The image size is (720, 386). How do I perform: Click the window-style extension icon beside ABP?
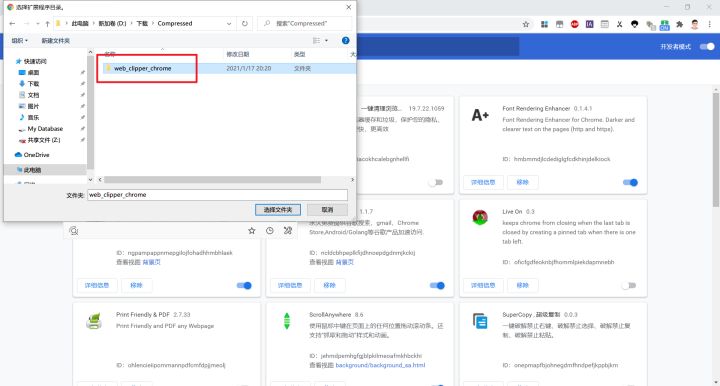point(559,24)
